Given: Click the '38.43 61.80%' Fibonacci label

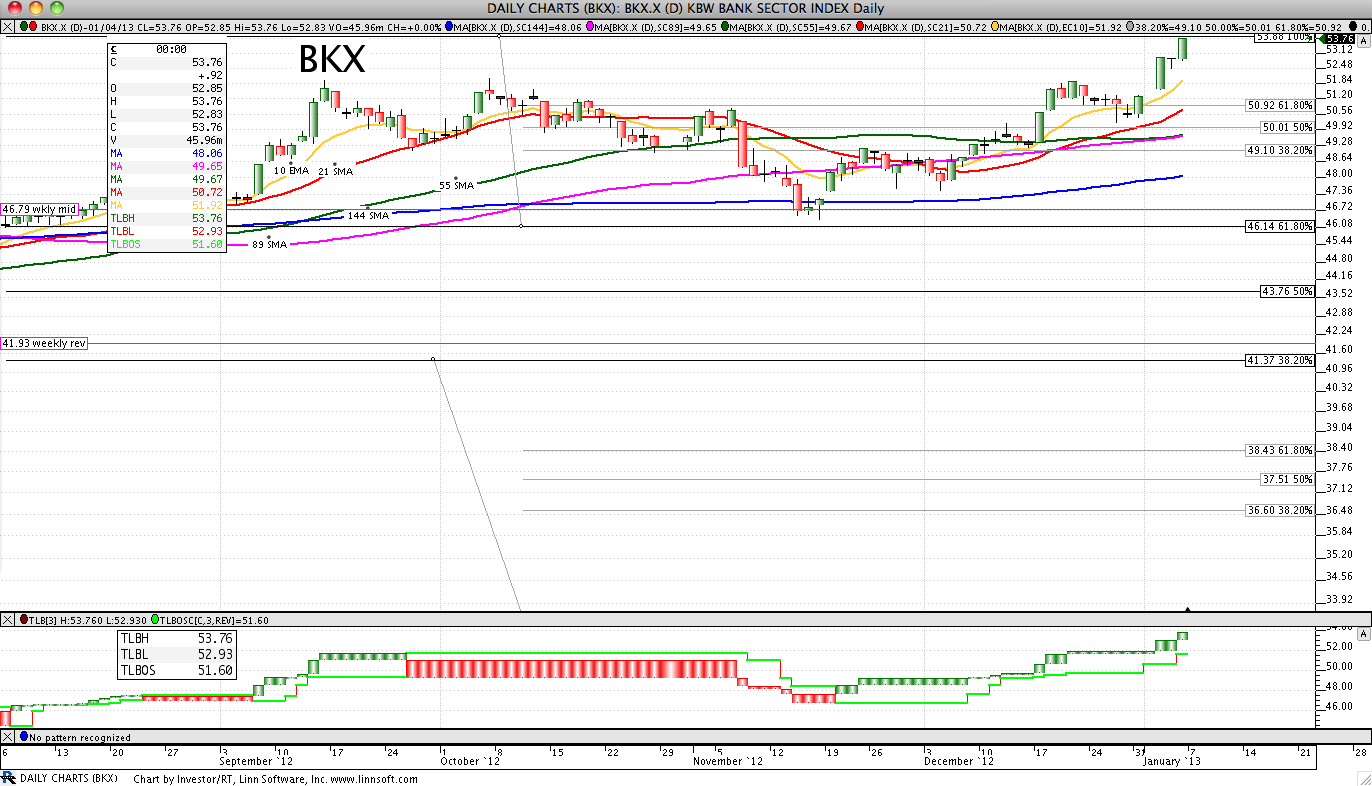Looking at the screenshot, I should [1280, 451].
